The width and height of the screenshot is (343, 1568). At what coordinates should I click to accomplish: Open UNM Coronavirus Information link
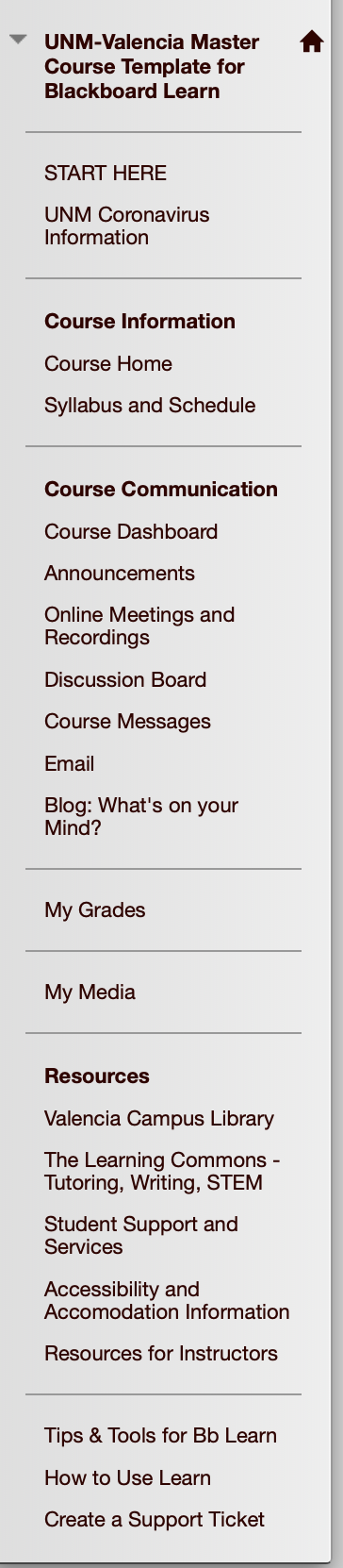point(126,225)
